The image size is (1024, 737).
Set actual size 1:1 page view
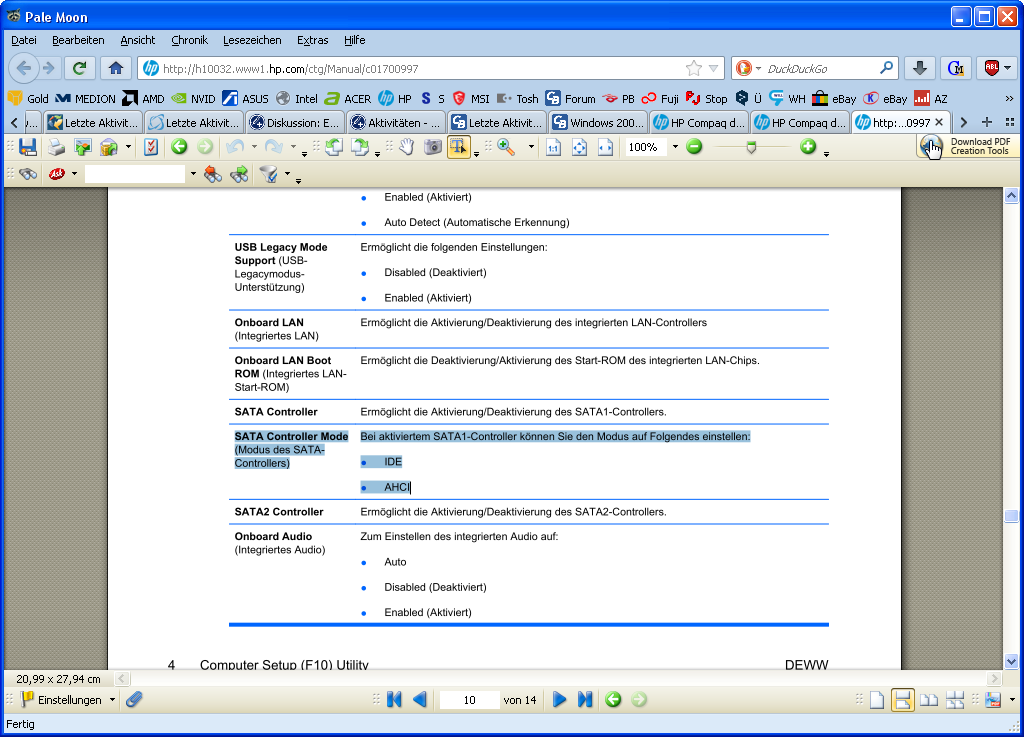click(553, 147)
